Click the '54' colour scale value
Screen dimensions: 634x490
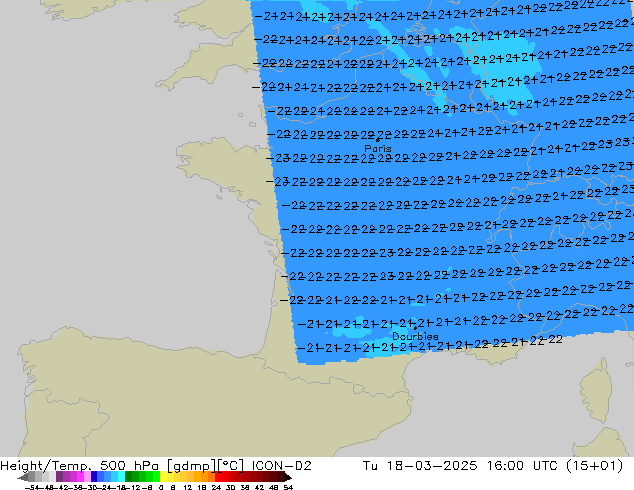tap(288, 487)
